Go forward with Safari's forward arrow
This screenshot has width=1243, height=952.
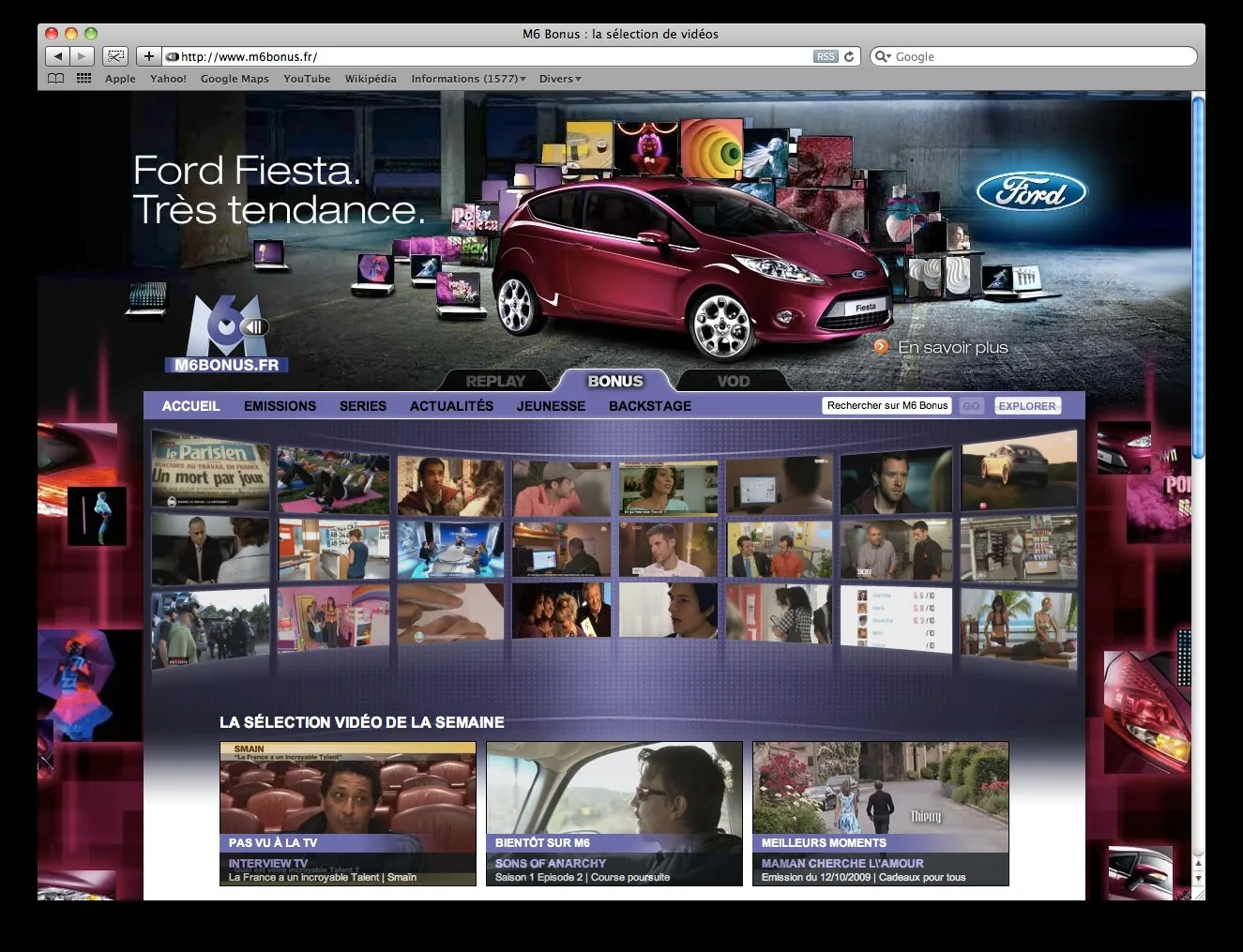coord(83,56)
